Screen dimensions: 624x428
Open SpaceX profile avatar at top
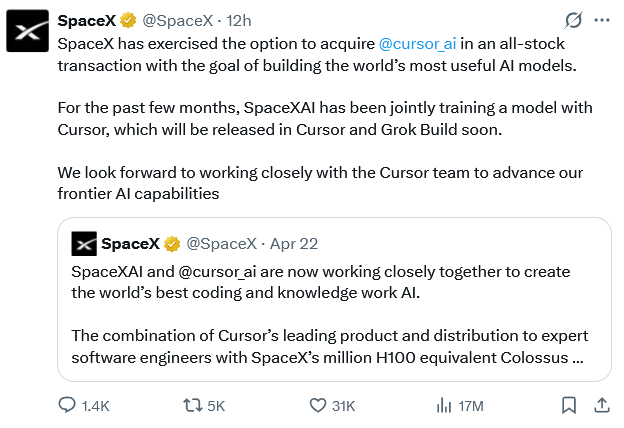tap(27, 31)
